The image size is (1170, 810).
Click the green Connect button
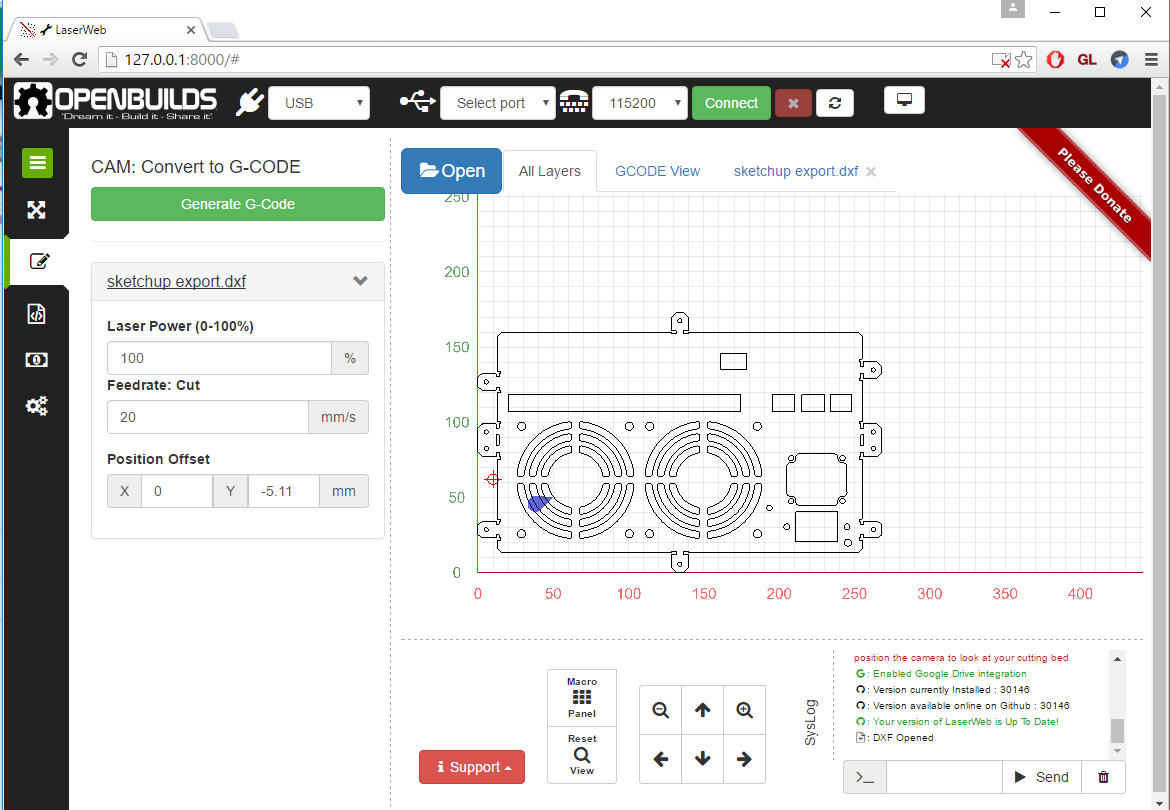pos(731,103)
